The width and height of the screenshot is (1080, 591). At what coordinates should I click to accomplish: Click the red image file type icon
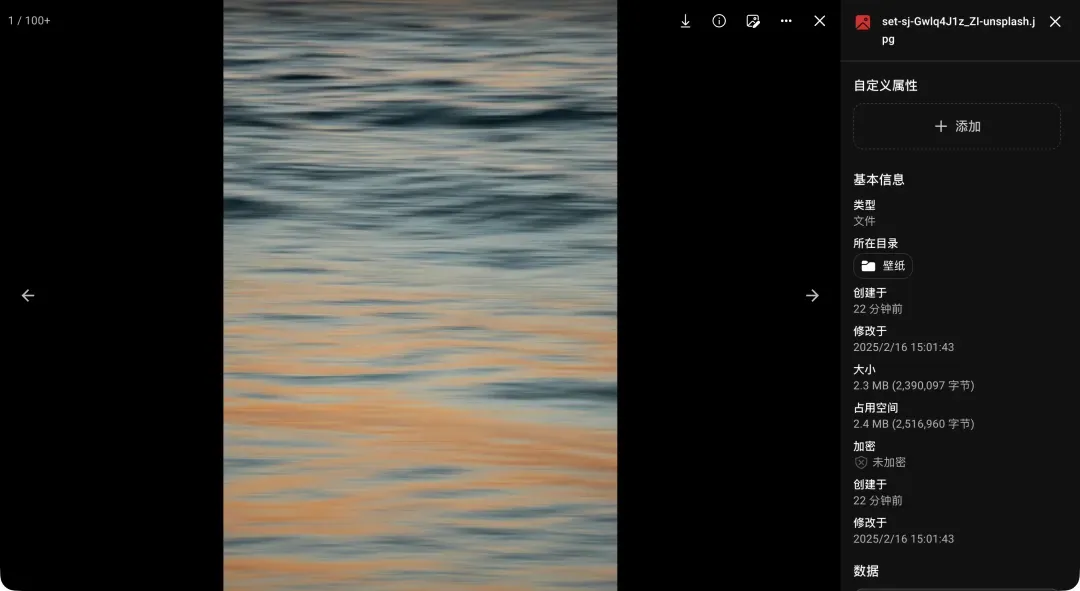pyautogui.click(x=863, y=22)
